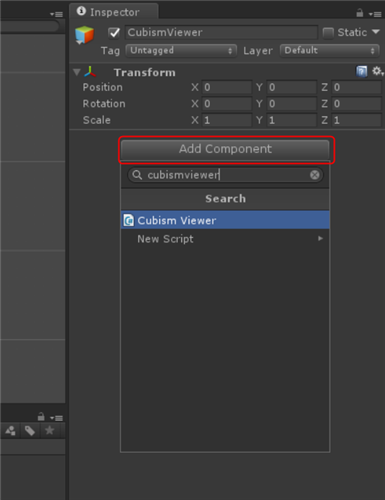Open the Layer Default dropdown

click(329, 51)
